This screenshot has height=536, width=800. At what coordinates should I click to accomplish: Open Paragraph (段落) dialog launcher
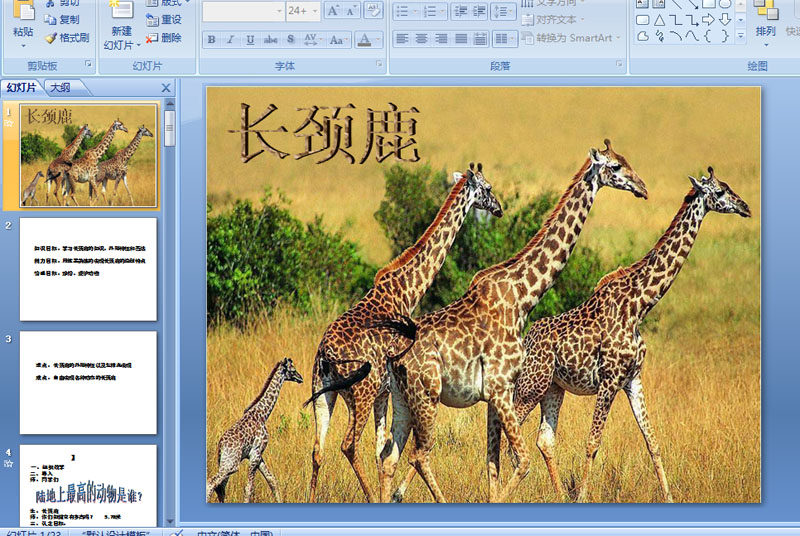point(619,64)
